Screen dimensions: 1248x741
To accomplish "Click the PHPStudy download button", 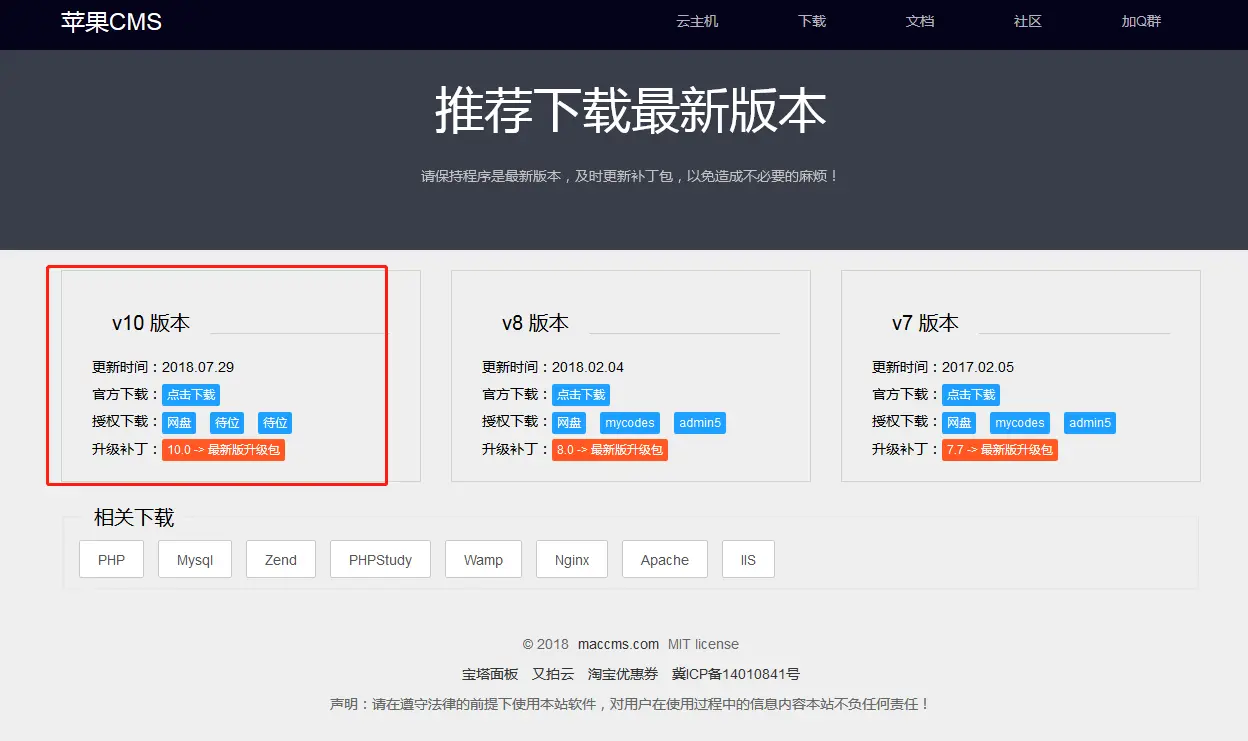I will [x=380, y=559].
